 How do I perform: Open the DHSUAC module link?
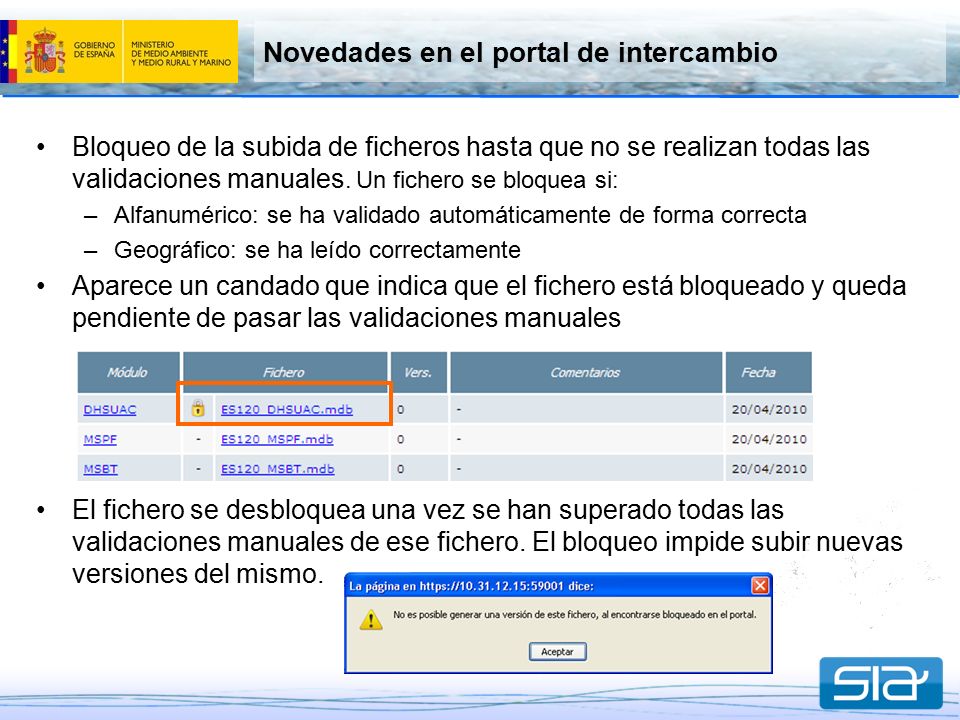[110, 410]
